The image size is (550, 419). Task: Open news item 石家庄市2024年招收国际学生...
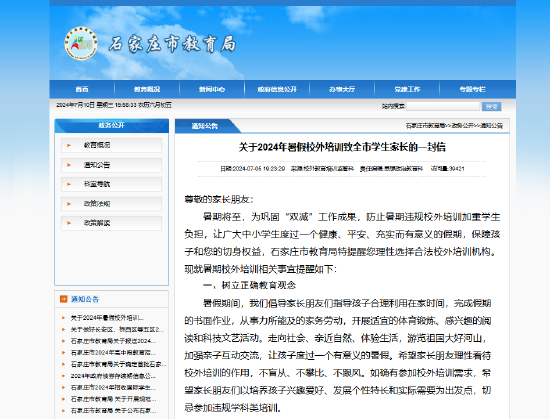(x=113, y=387)
